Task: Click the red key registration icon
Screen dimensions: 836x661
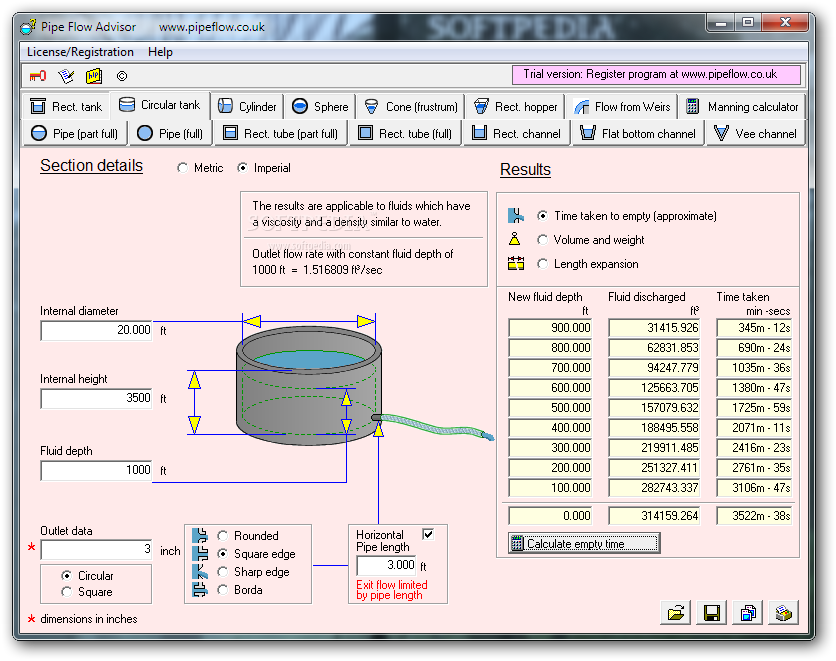Action: [x=38, y=76]
